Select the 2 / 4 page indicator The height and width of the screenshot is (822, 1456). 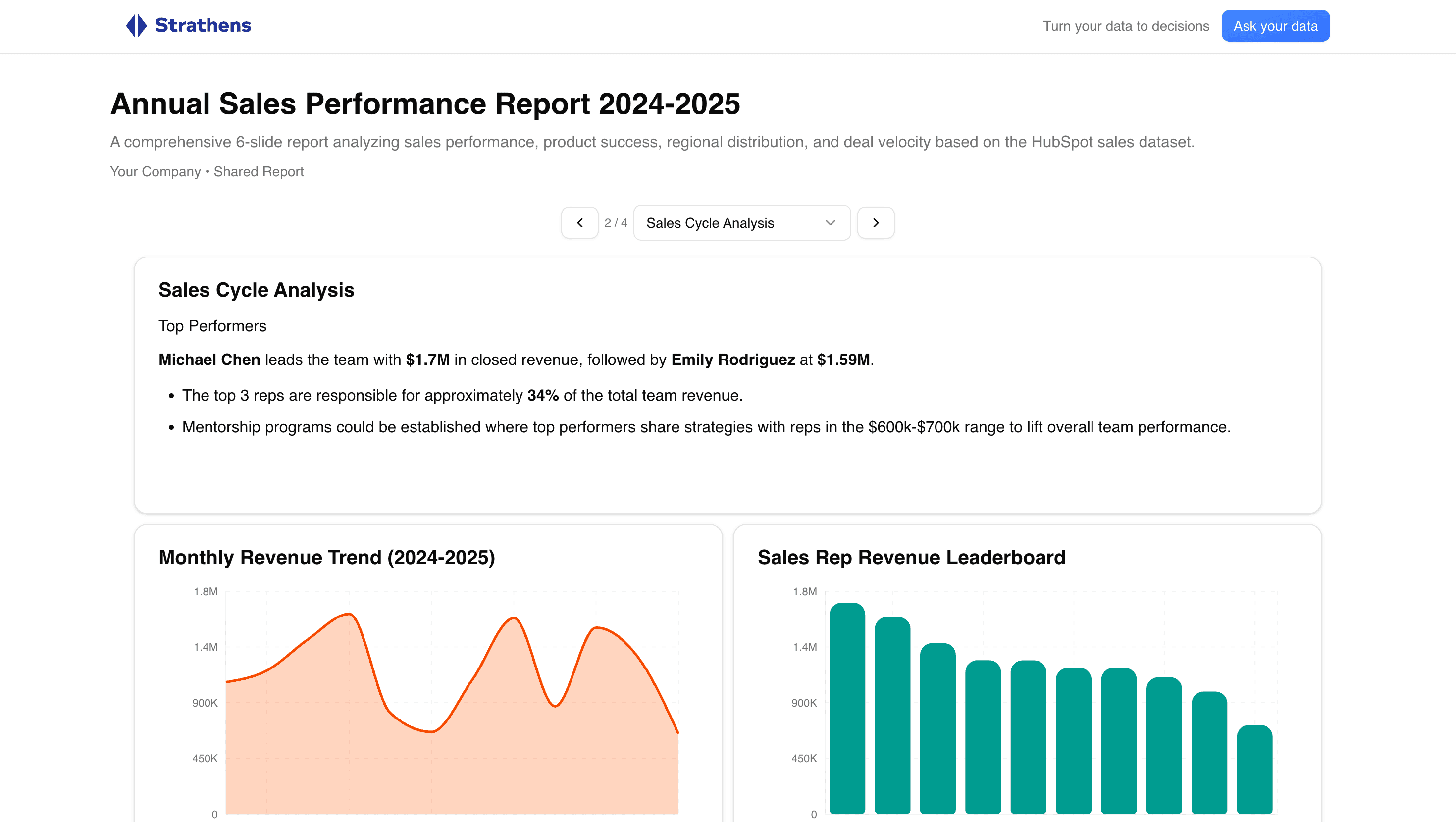[615, 223]
